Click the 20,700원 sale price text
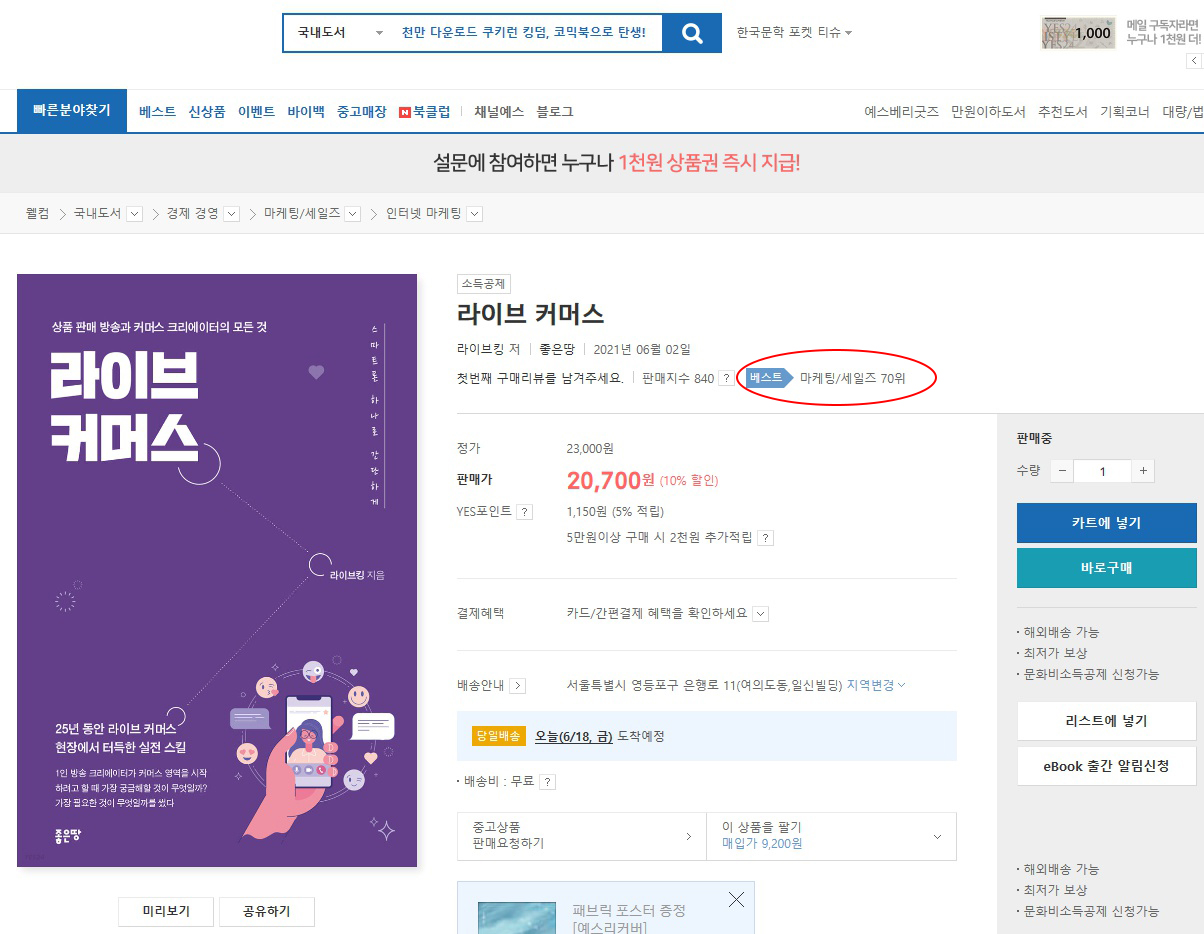This screenshot has width=1204, height=934. (x=611, y=480)
